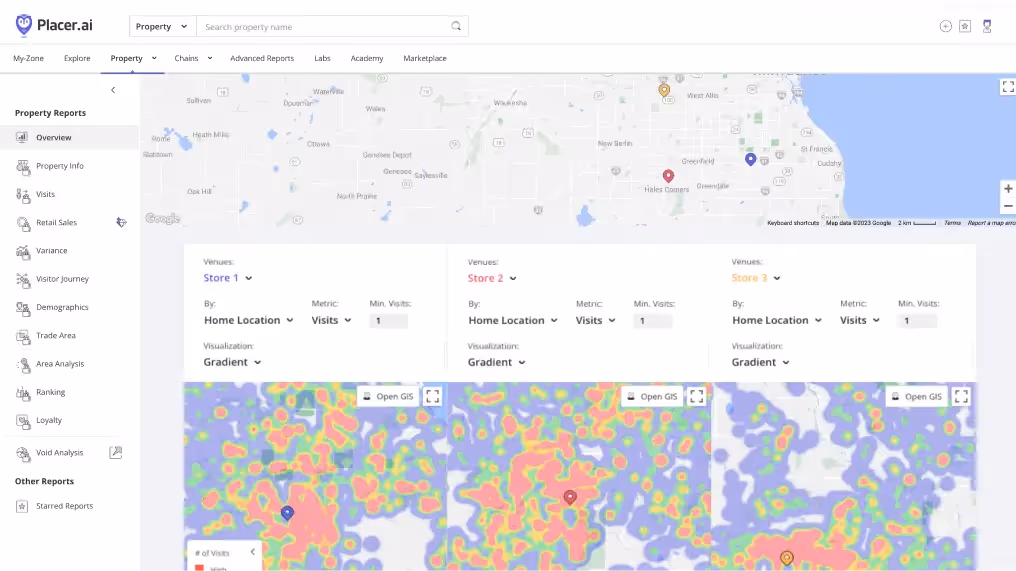Screen dimensions: 1016x571
Task: Open Store 2 Visits metric dropdown
Action: [595, 320]
